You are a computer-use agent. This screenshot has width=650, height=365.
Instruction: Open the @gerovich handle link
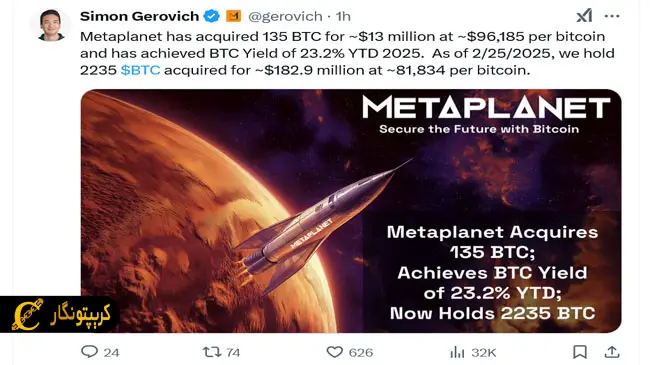point(285,17)
